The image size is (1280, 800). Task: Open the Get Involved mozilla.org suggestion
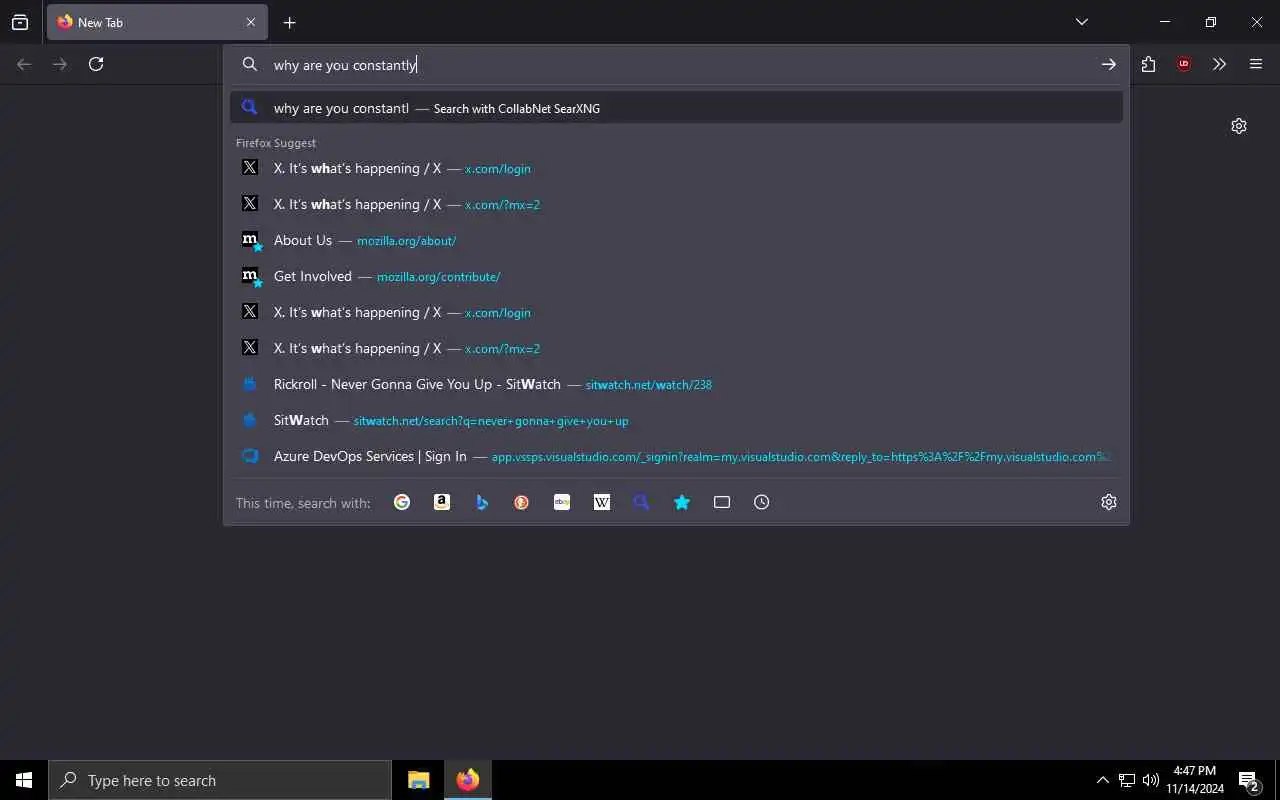676,276
